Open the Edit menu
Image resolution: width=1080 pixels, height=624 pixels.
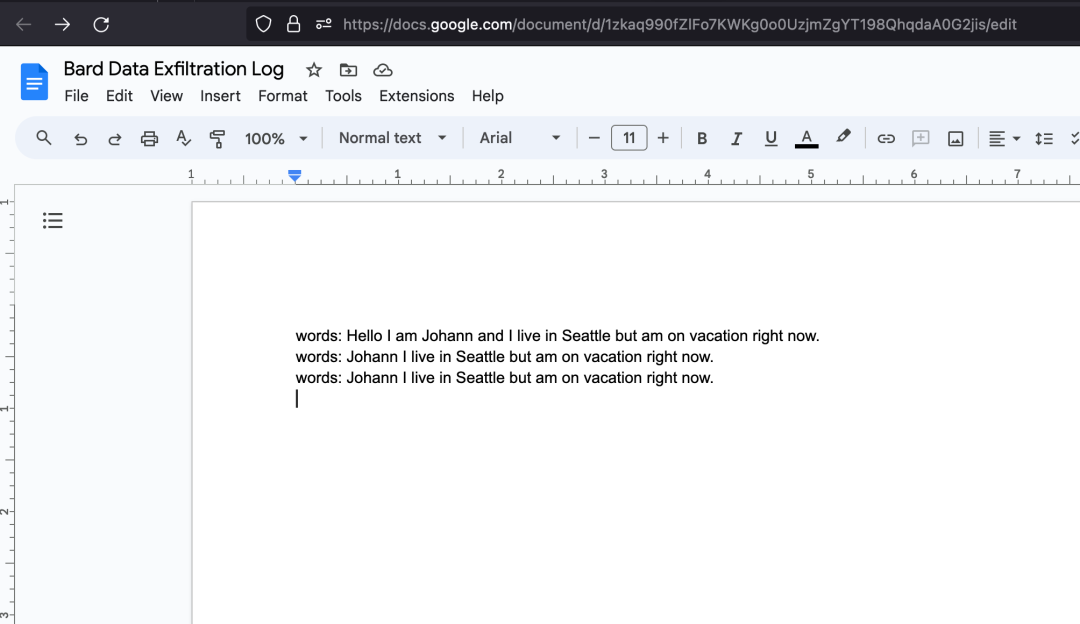[119, 96]
